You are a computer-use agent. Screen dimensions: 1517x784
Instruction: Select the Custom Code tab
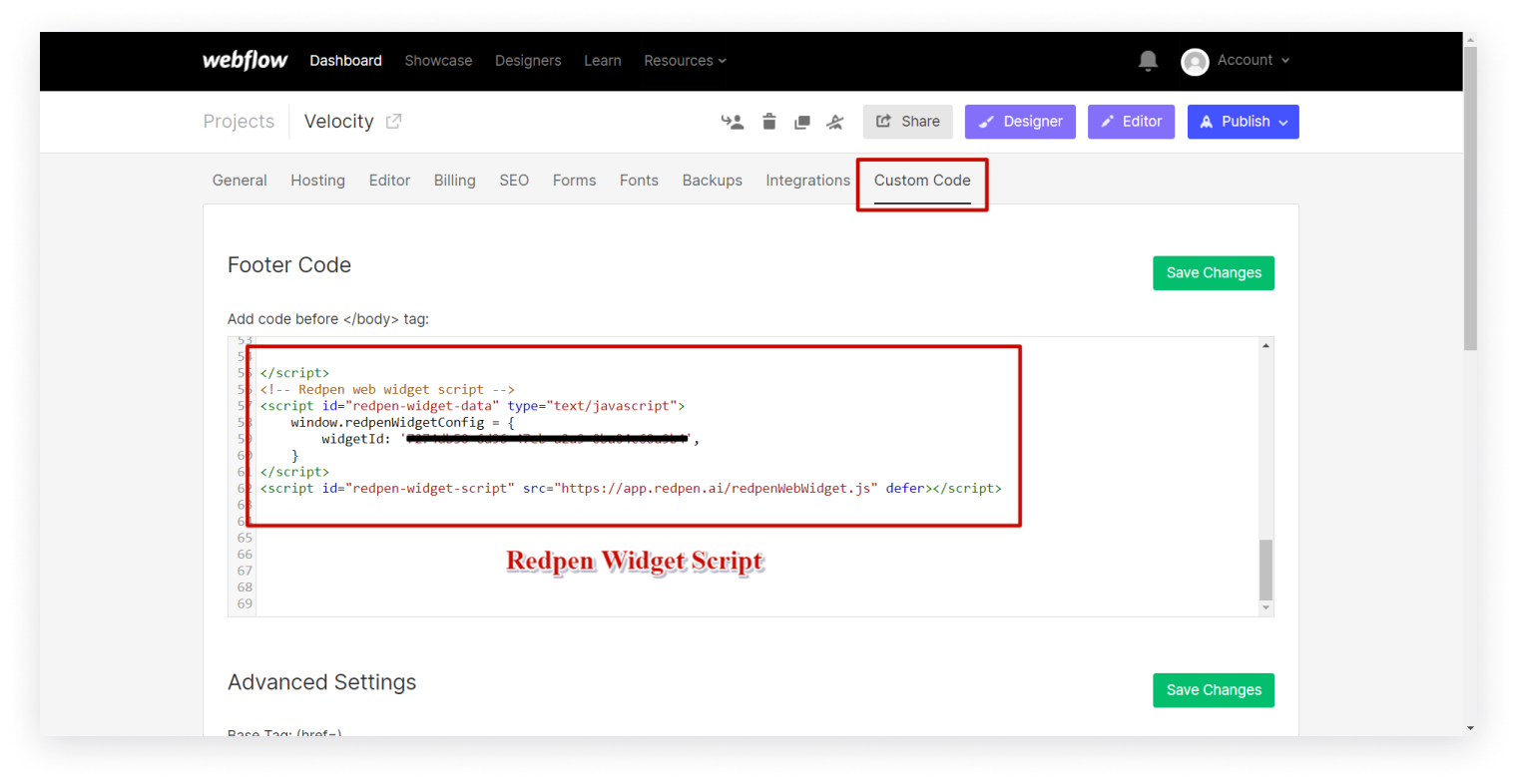(922, 181)
